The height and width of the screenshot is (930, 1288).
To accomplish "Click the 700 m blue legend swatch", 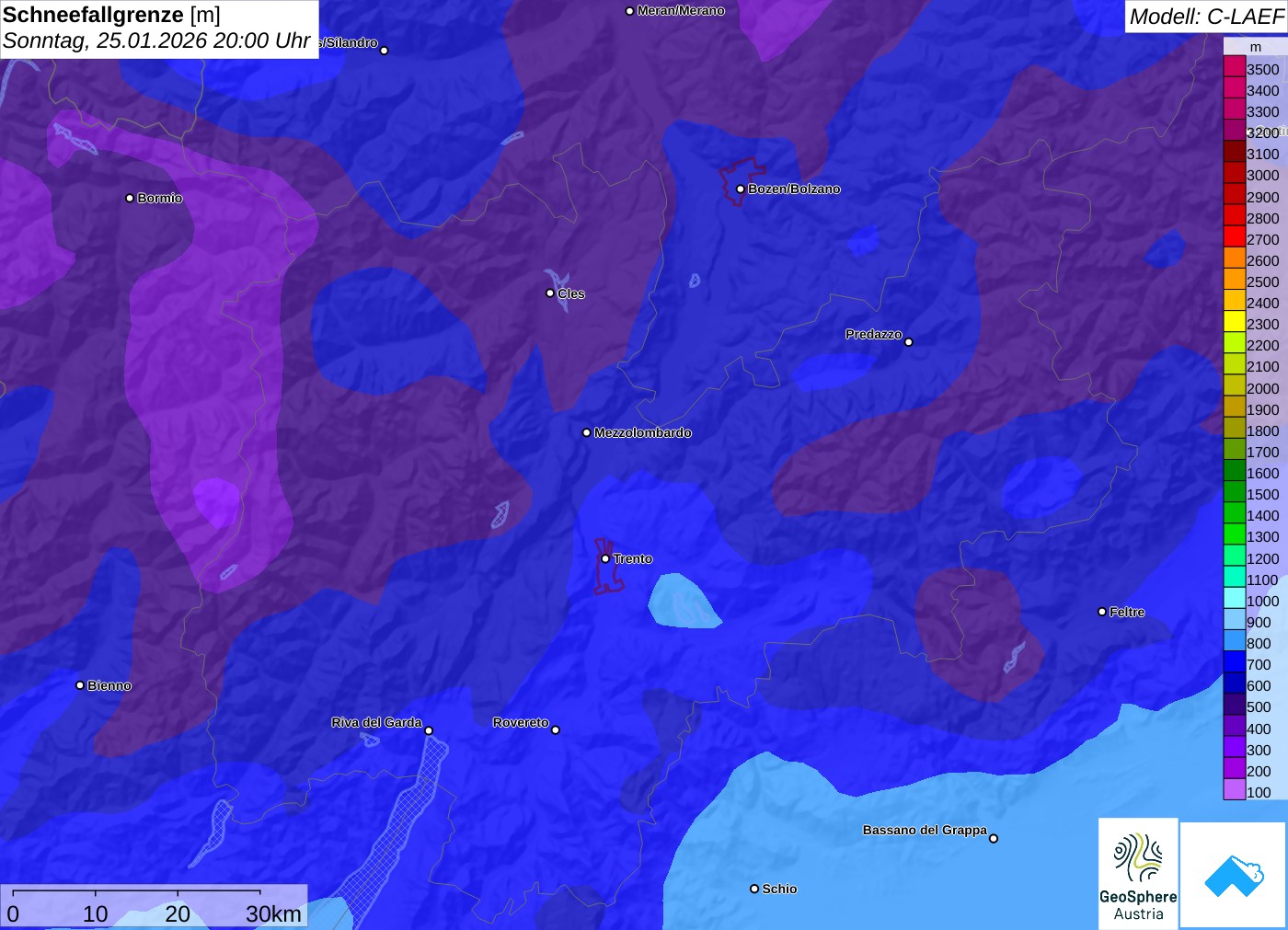I will pos(1235,661).
